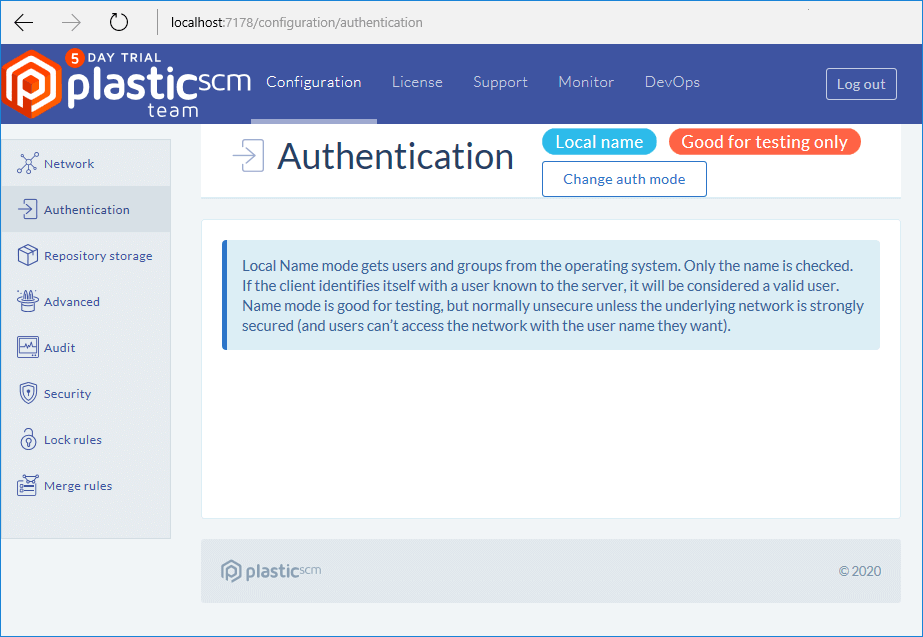
Task: Click the Audit chart icon
Action: [x=28, y=347]
